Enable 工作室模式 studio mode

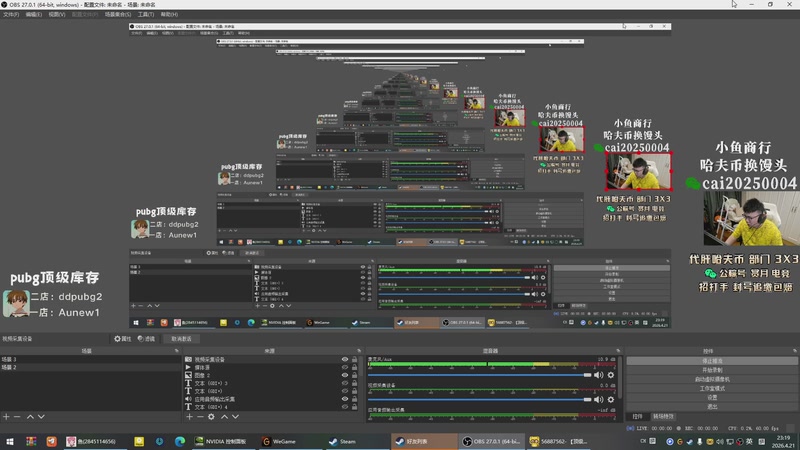pos(712,389)
